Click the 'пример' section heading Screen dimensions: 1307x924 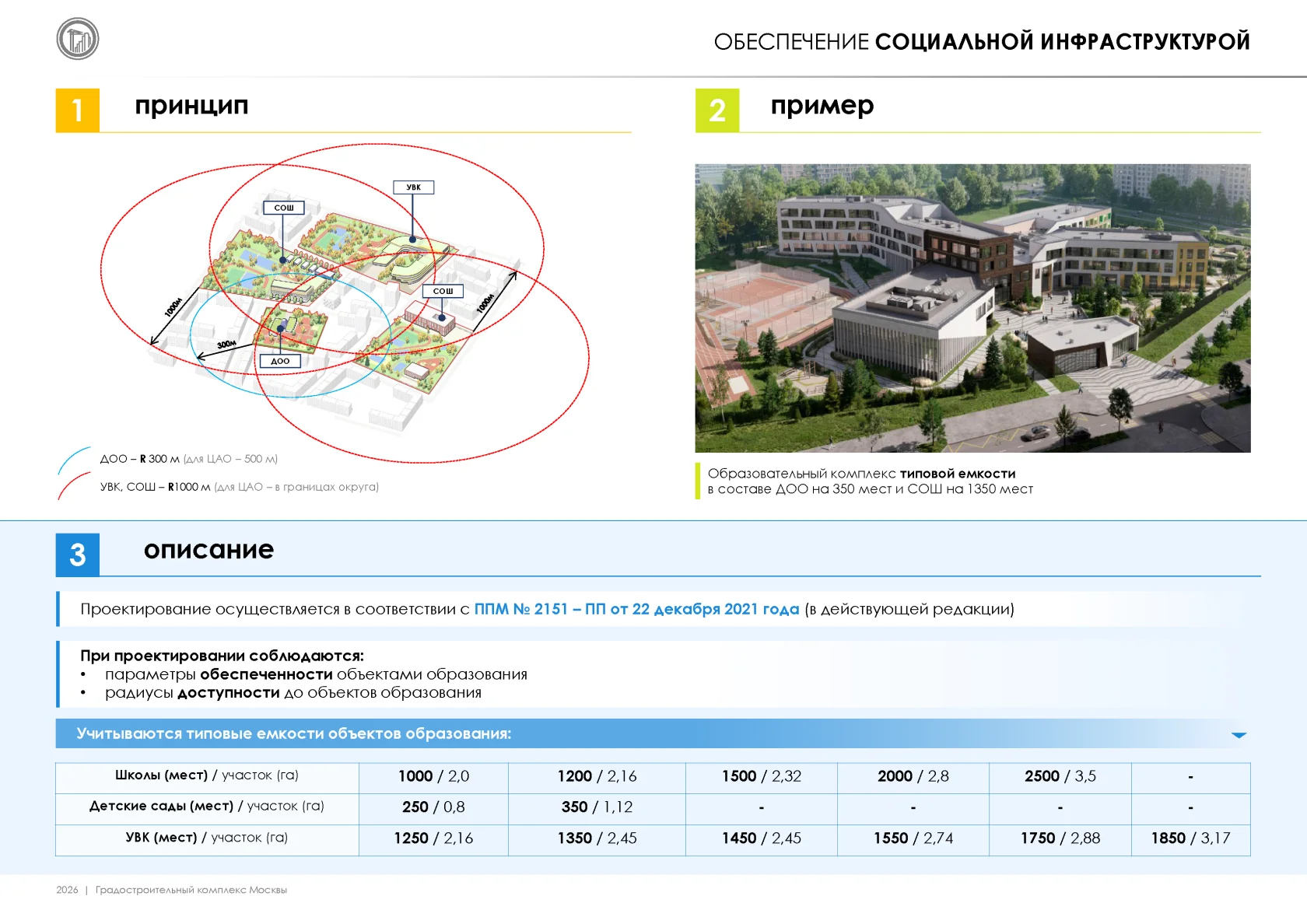click(822, 105)
